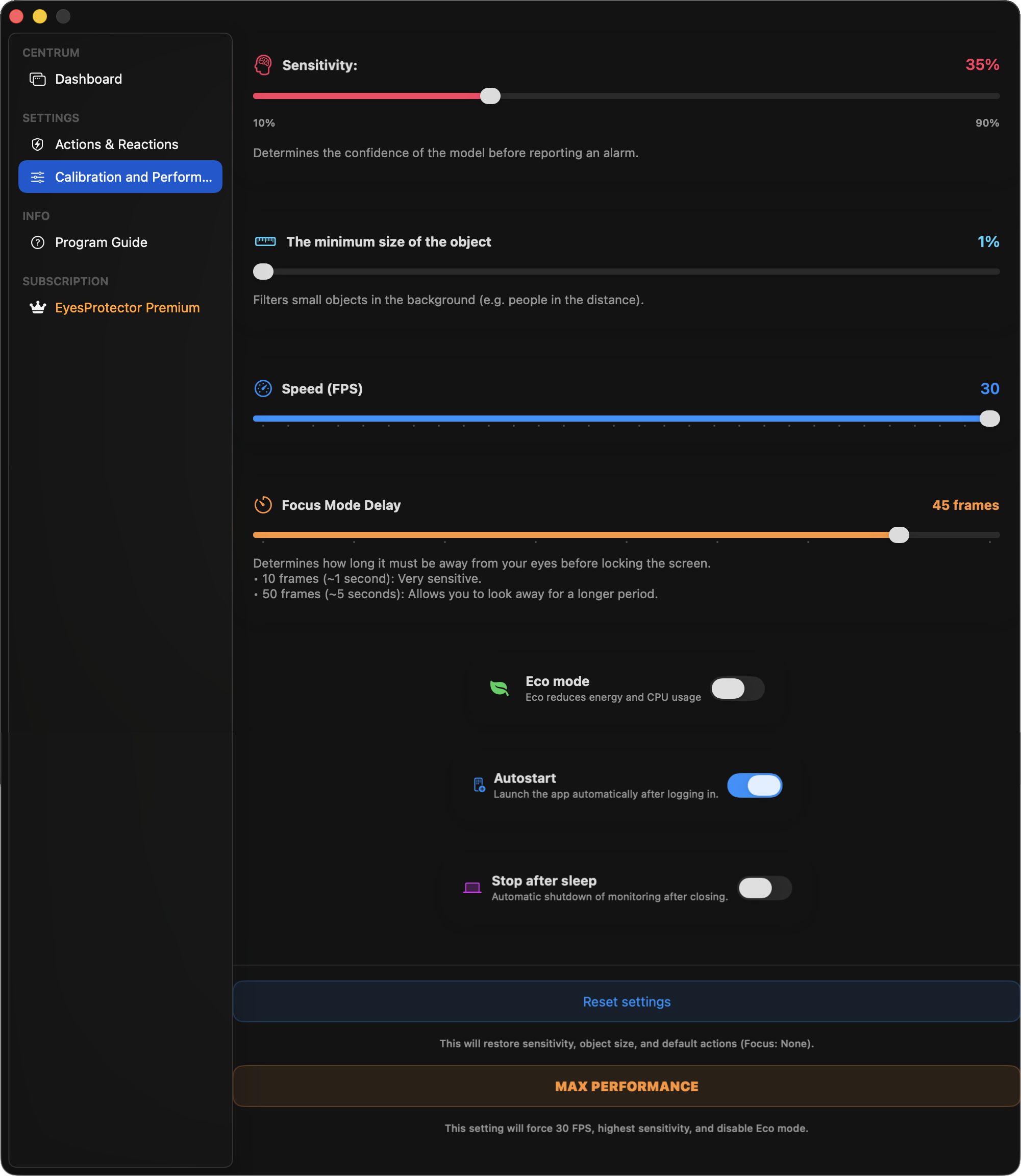Viewport: 1021px width, 1176px height.
Task: Click the sliders icon on Calibration and Performance
Action: pyautogui.click(x=38, y=177)
